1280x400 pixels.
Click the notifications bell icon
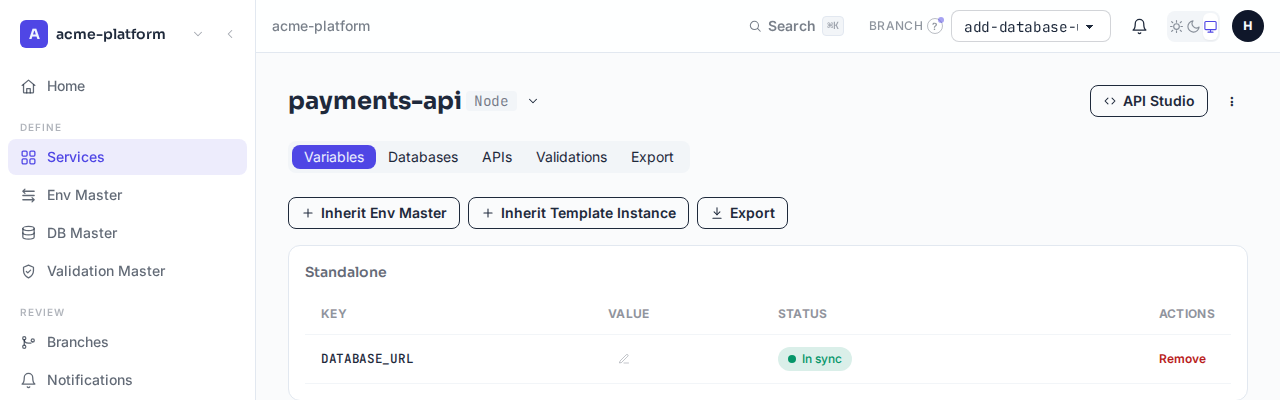pos(1139,26)
